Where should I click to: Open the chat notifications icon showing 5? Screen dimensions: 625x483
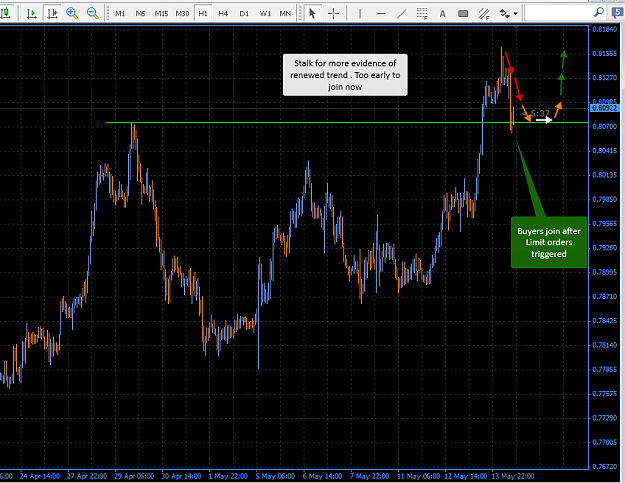(x=617, y=13)
